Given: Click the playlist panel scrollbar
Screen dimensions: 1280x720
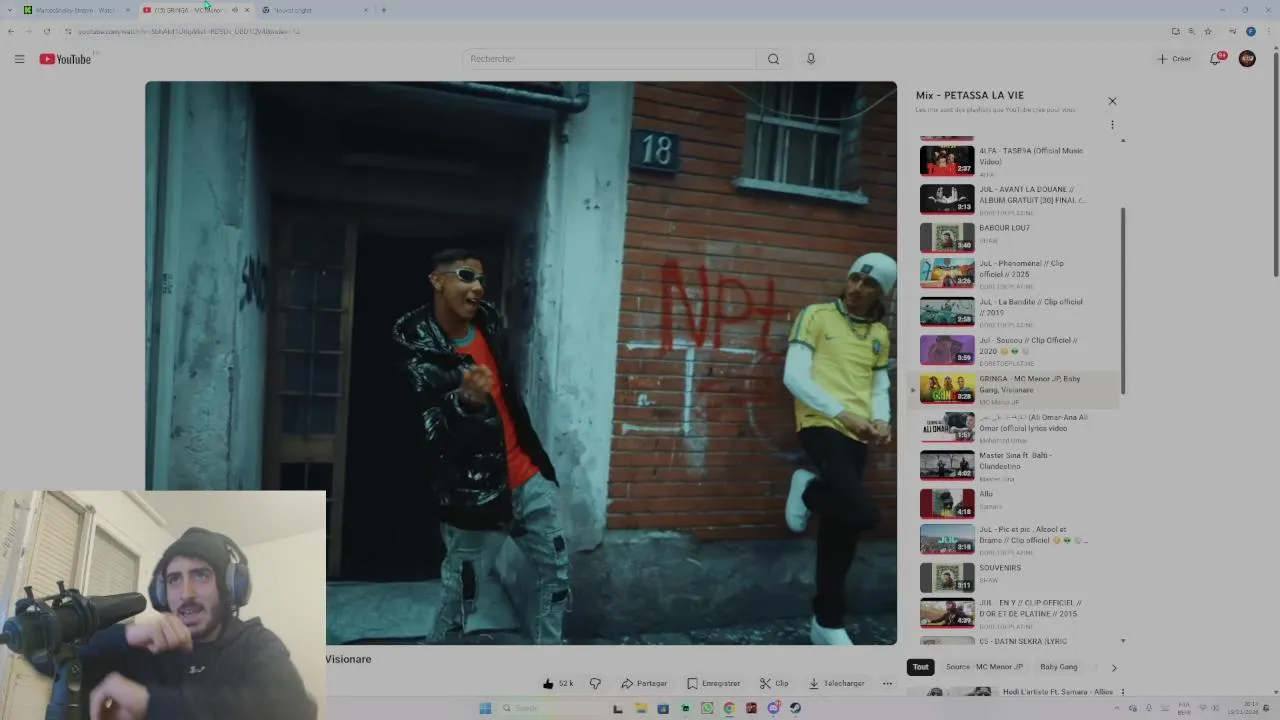Looking at the screenshot, I should coord(1122,300).
